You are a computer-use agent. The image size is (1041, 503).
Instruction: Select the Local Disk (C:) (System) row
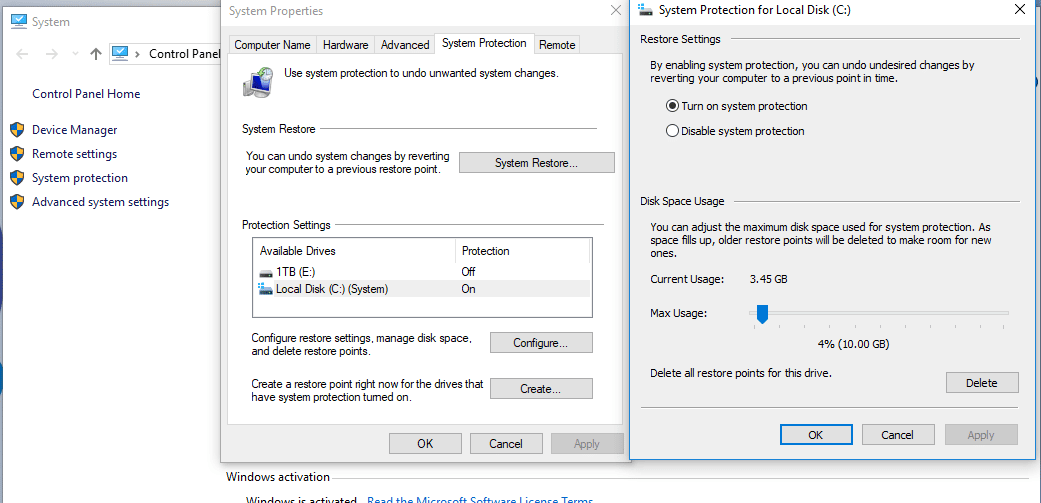click(422, 289)
